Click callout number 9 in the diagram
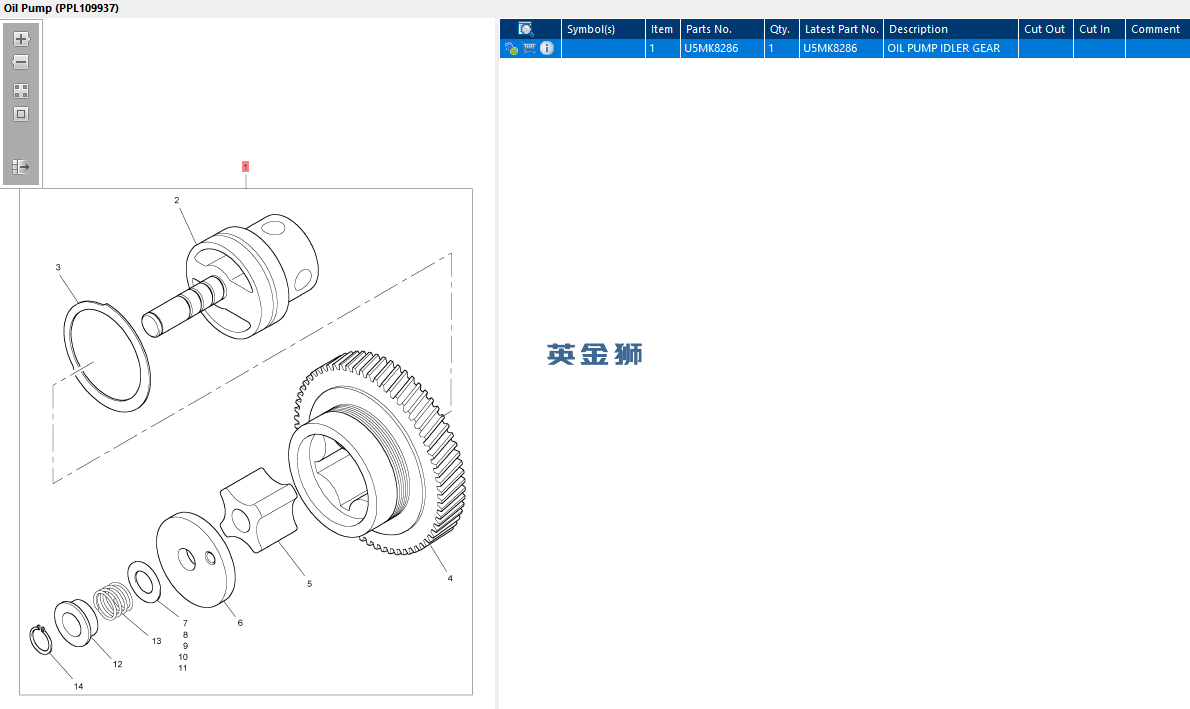1190x709 pixels. [x=185, y=646]
